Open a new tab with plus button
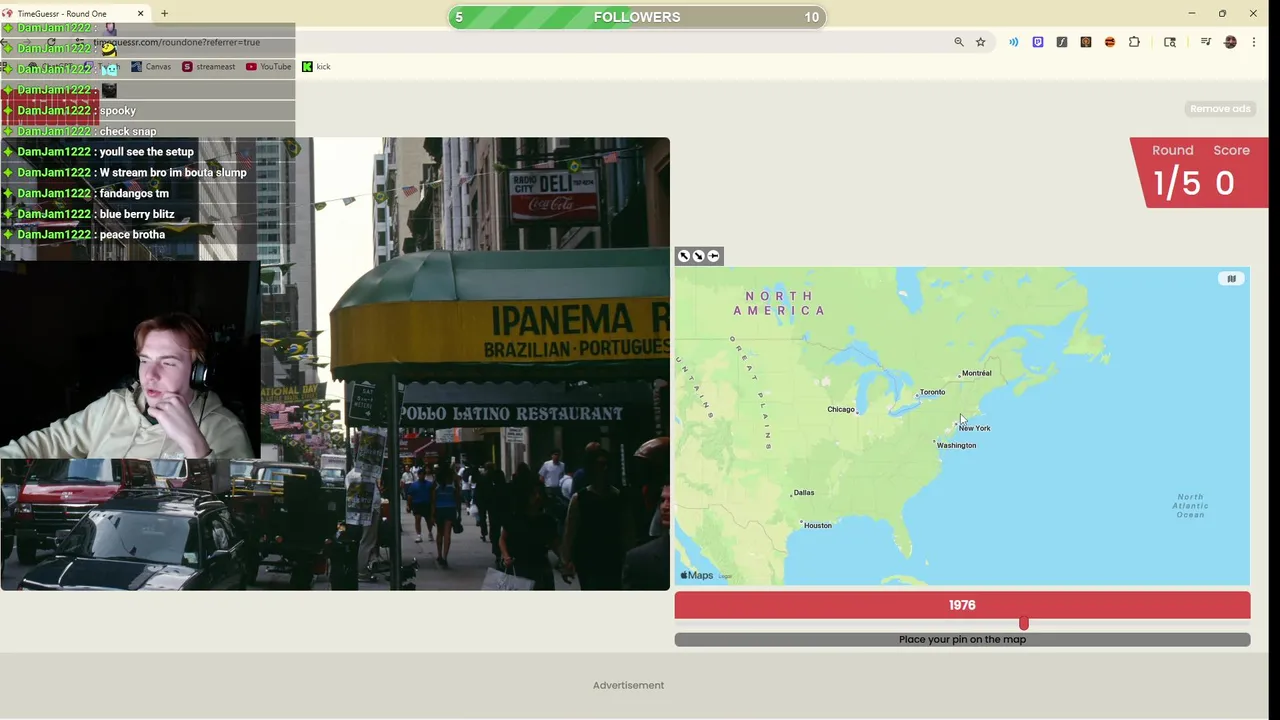1280x720 pixels. [x=164, y=14]
